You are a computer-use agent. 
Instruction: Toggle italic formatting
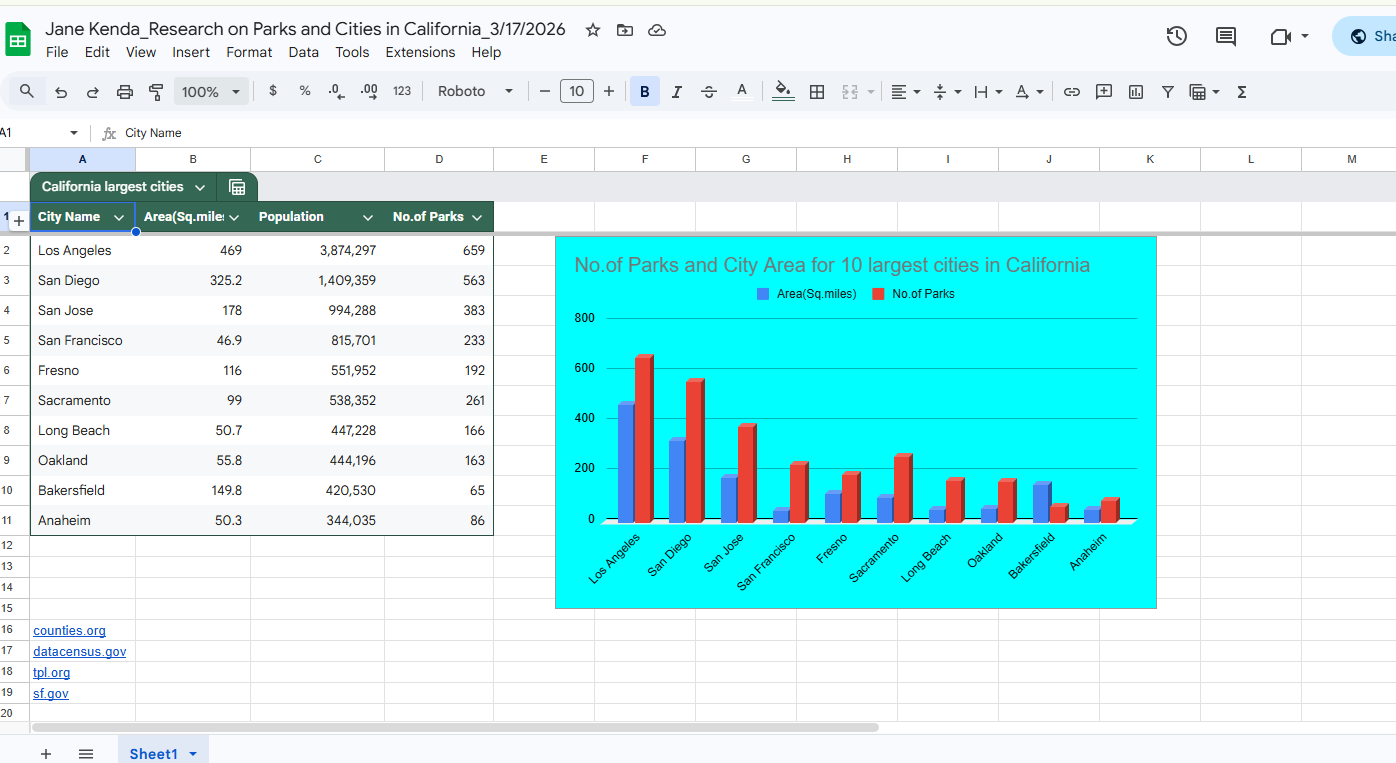pyautogui.click(x=677, y=92)
